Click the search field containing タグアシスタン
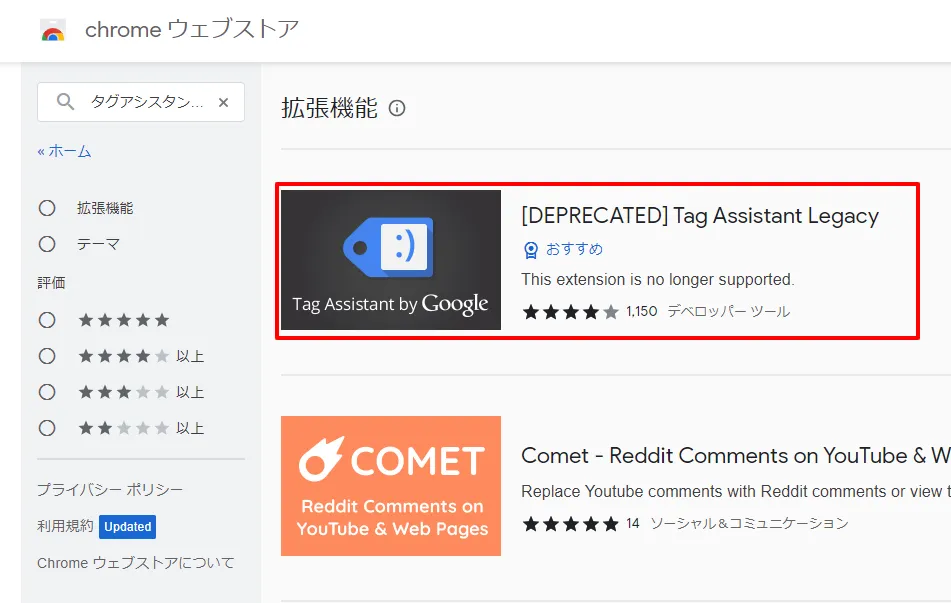Viewport: 951px width, 603px height. pyautogui.click(x=141, y=102)
